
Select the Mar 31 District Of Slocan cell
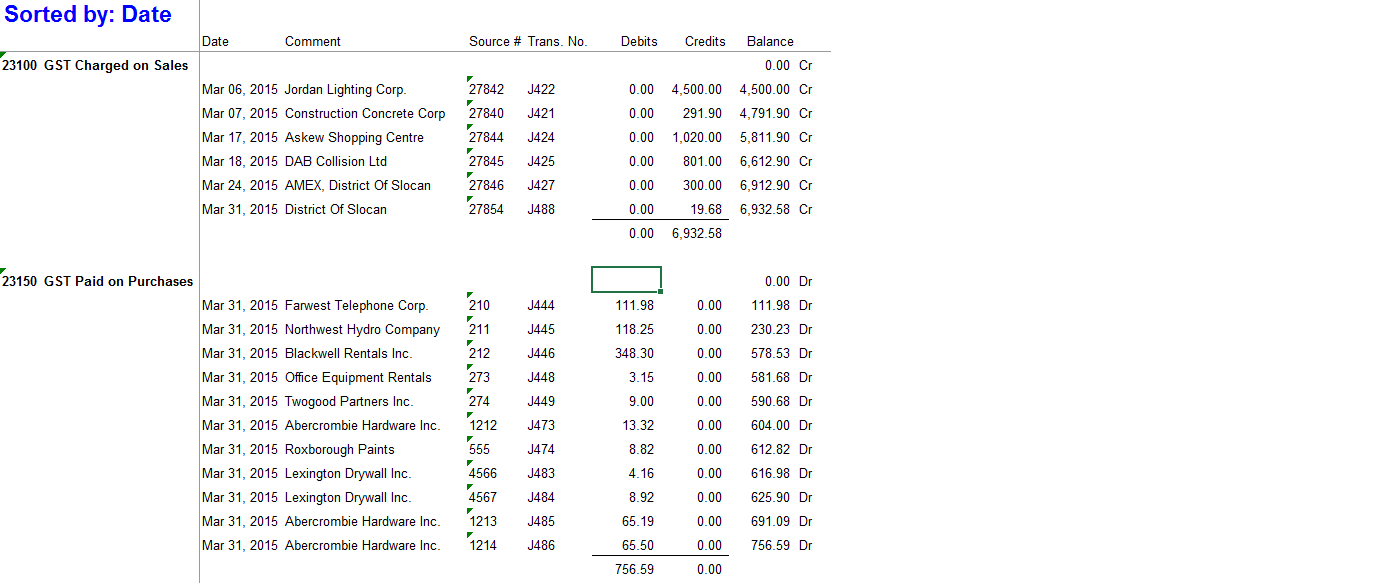click(336, 209)
